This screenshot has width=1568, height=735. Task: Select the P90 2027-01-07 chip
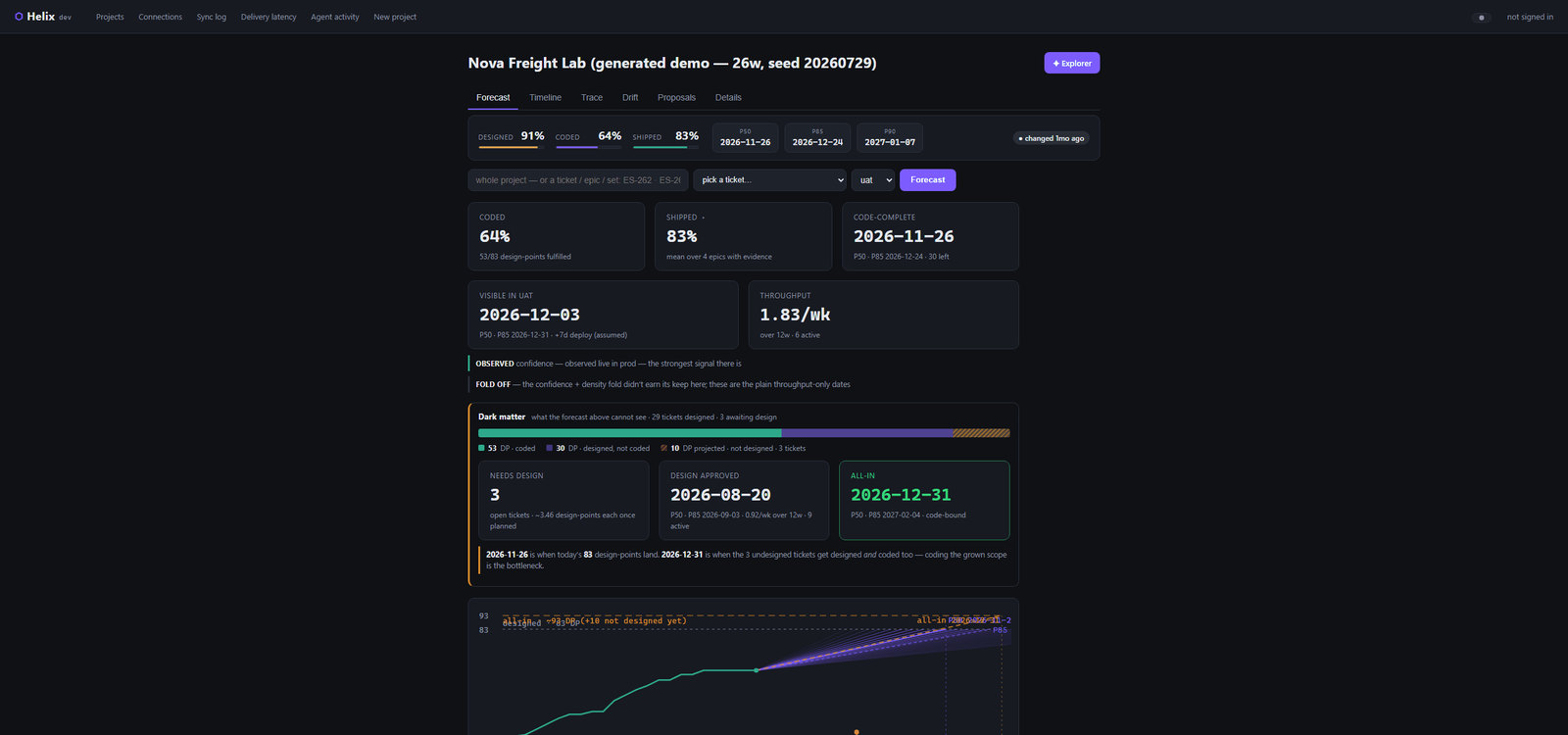[x=890, y=137]
